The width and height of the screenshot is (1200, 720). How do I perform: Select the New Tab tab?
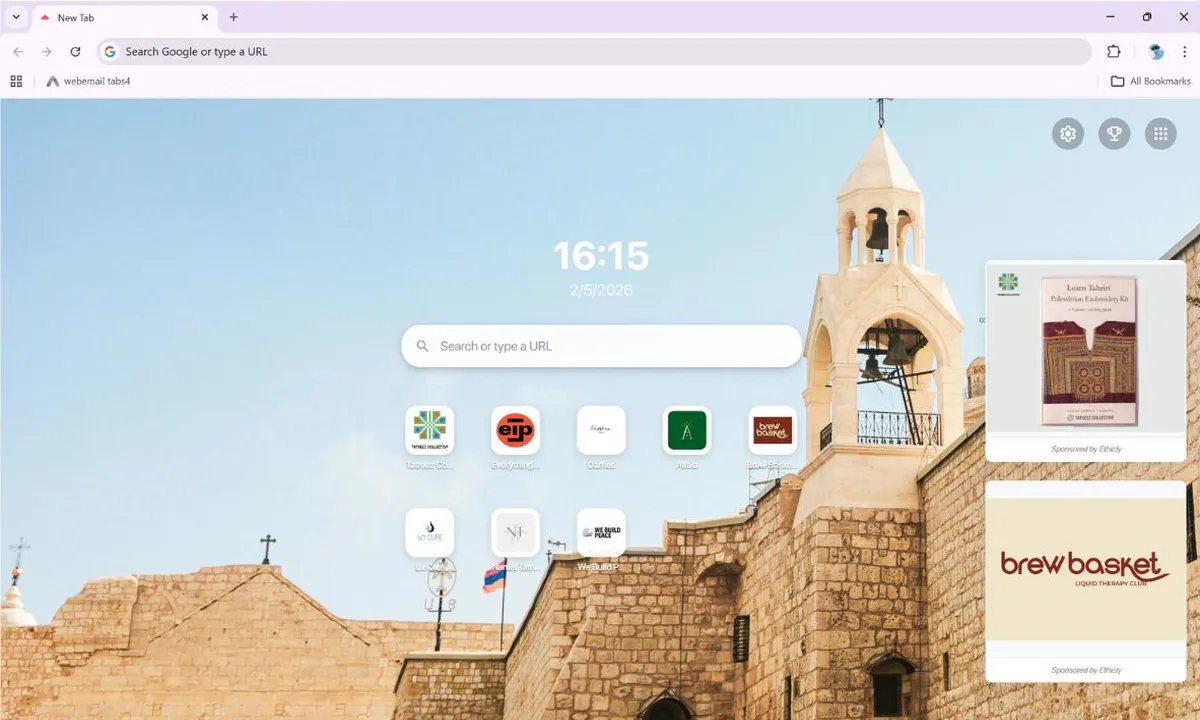[125, 17]
